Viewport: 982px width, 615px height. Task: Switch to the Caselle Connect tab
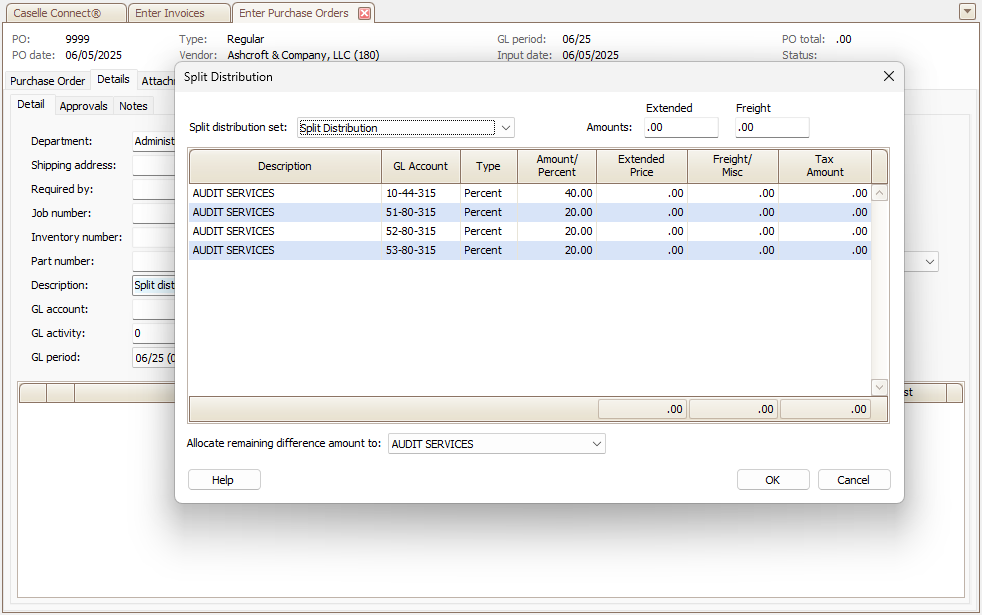point(64,13)
